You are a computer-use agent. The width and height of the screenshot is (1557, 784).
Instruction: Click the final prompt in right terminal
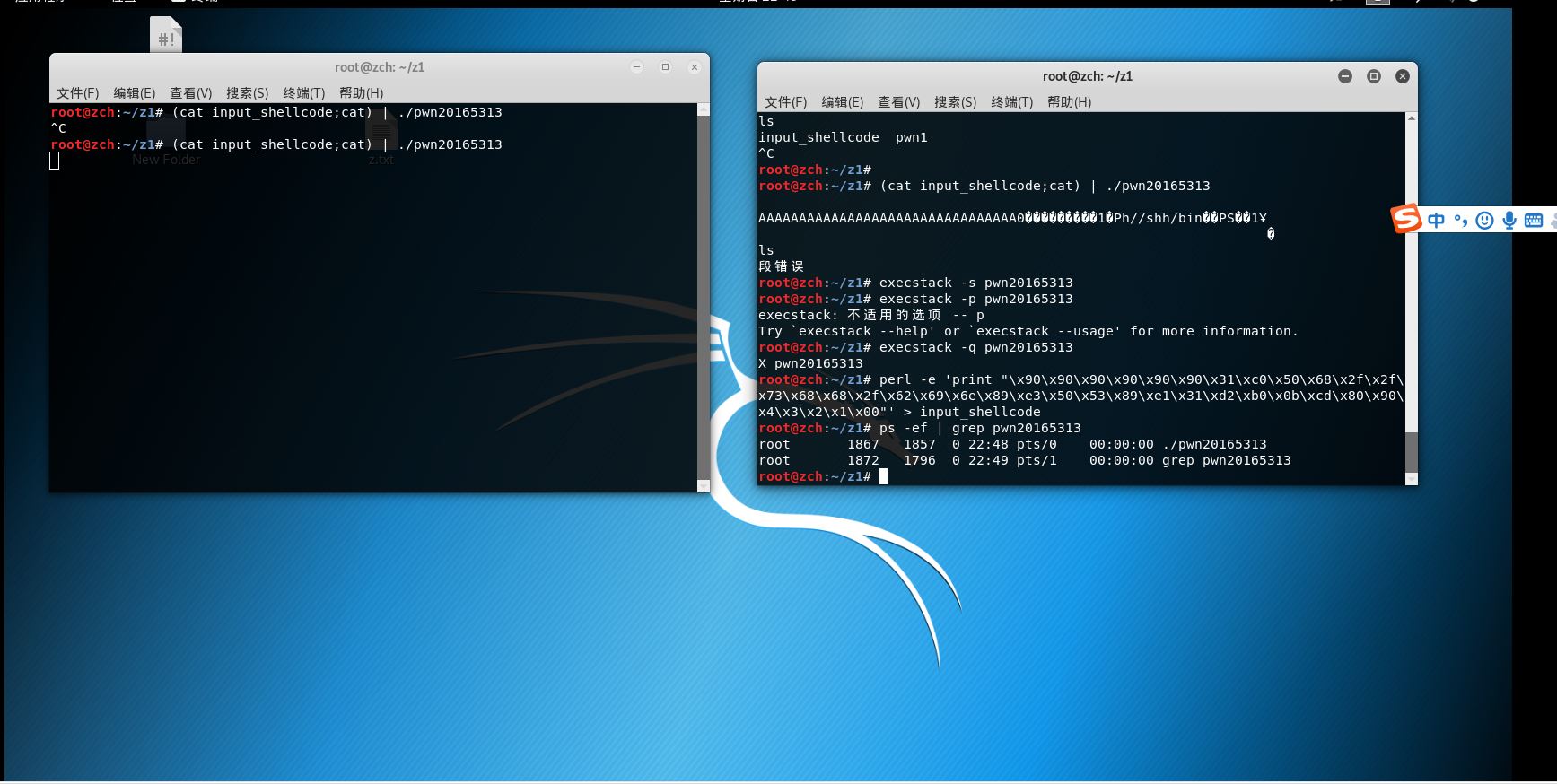point(815,476)
